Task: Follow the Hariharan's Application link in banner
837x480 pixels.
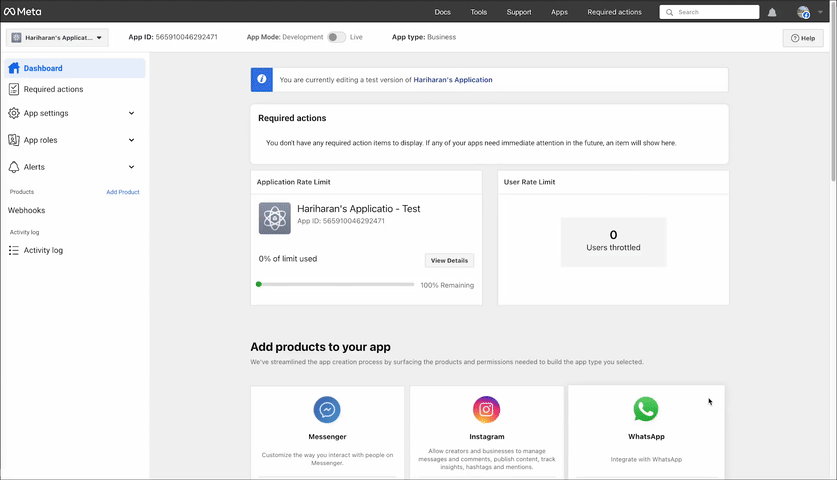Action: coord(453,80)
